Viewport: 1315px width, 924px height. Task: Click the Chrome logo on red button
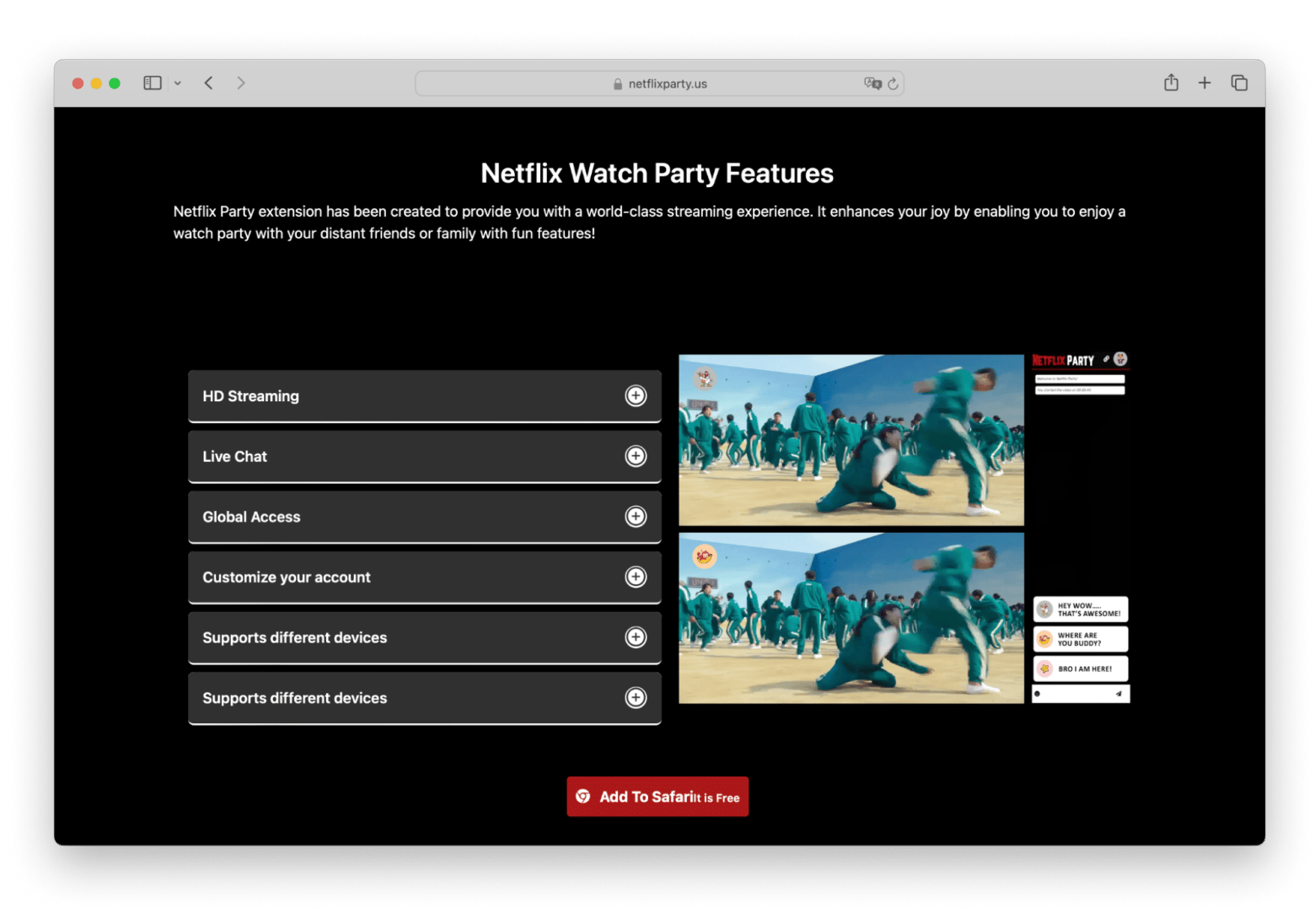pos(582,797)
